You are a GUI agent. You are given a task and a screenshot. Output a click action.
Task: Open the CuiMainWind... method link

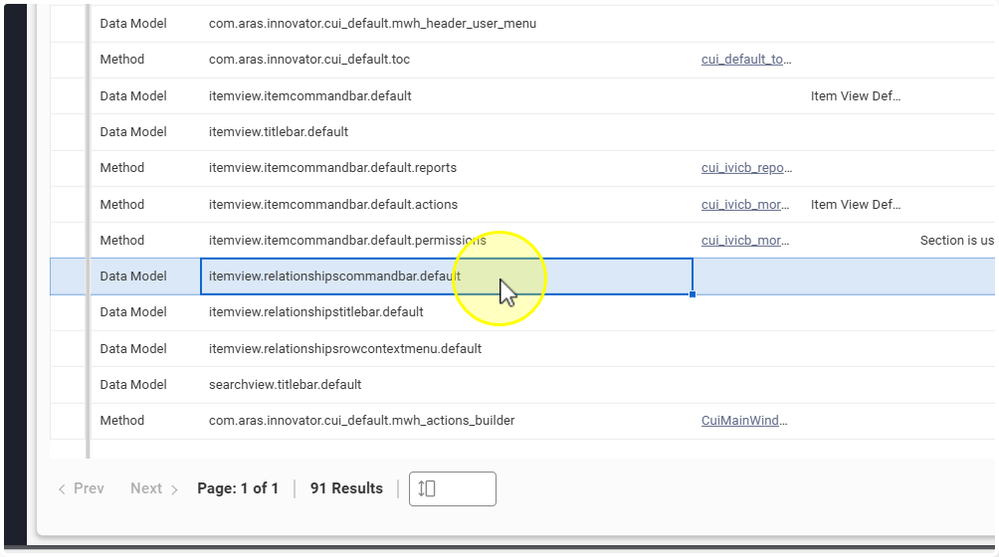745,420
